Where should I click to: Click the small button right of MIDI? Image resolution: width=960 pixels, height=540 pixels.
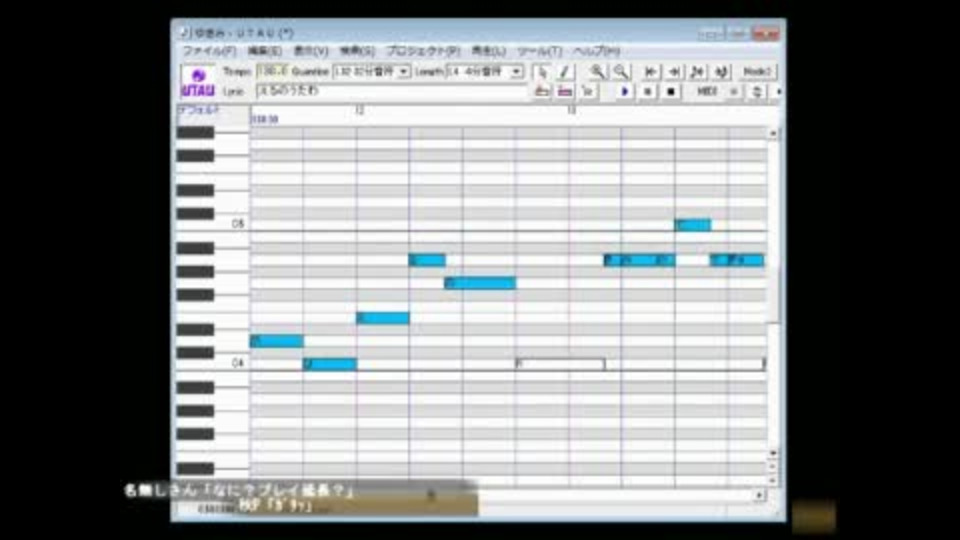(x=733, y=91)
